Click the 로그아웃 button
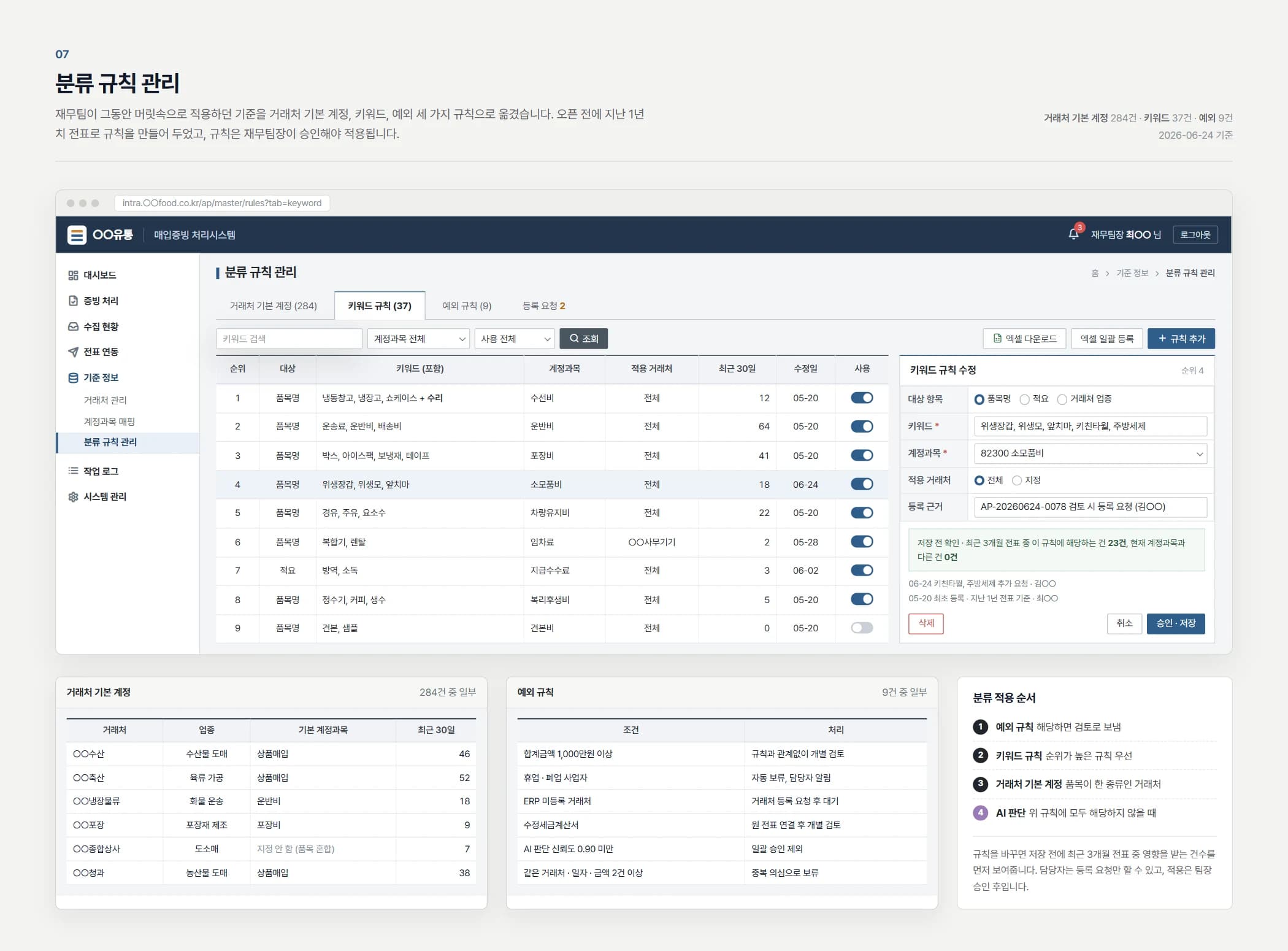This screenshot has width=1288, height=951. click(x=1195, y=234)
